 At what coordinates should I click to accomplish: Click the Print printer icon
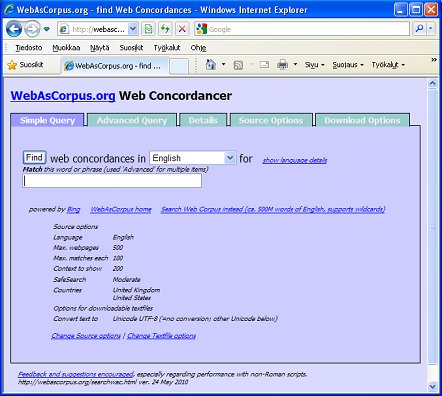(283, 64)
